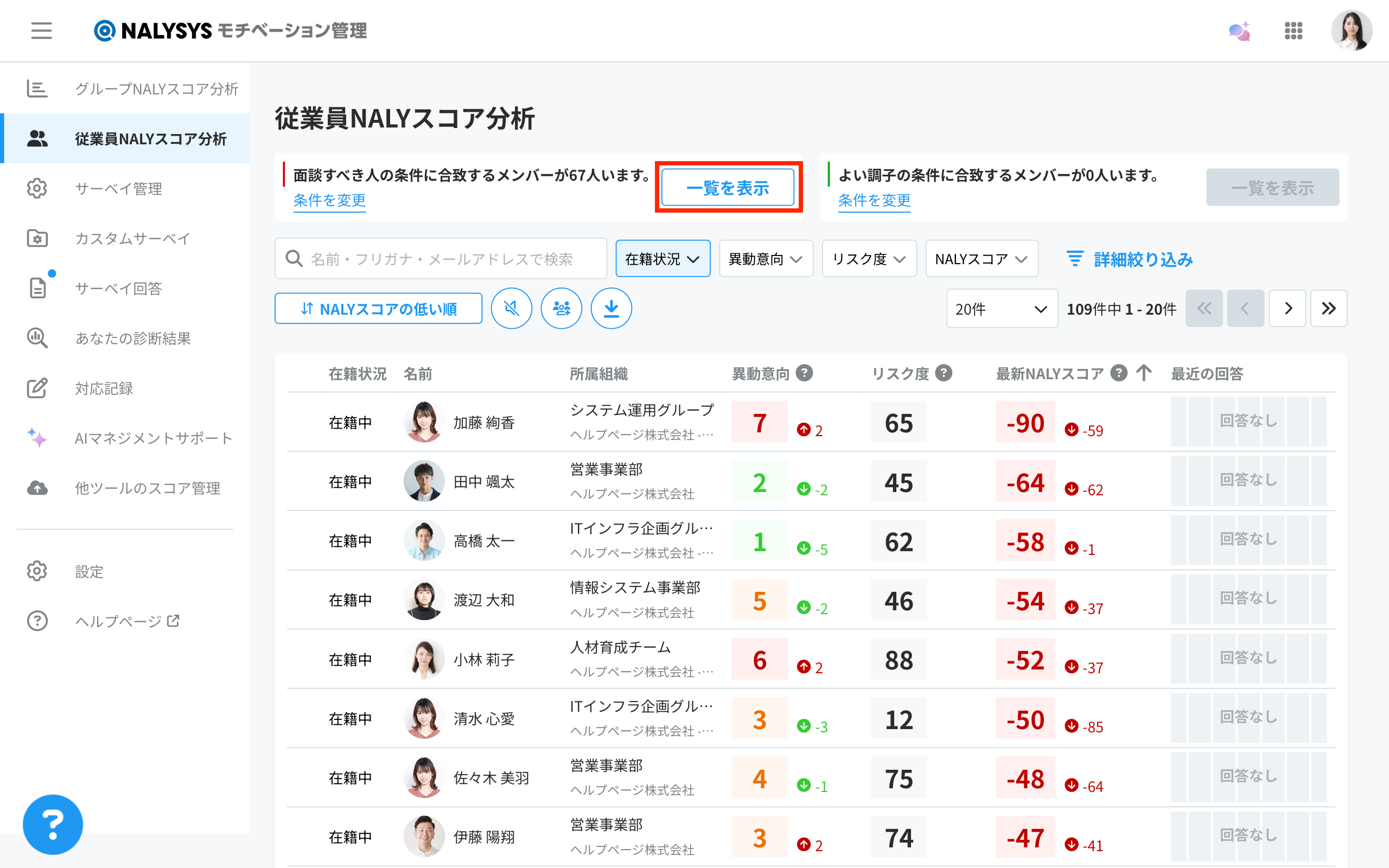Click the group members icon button

click(x=561, y=309)
